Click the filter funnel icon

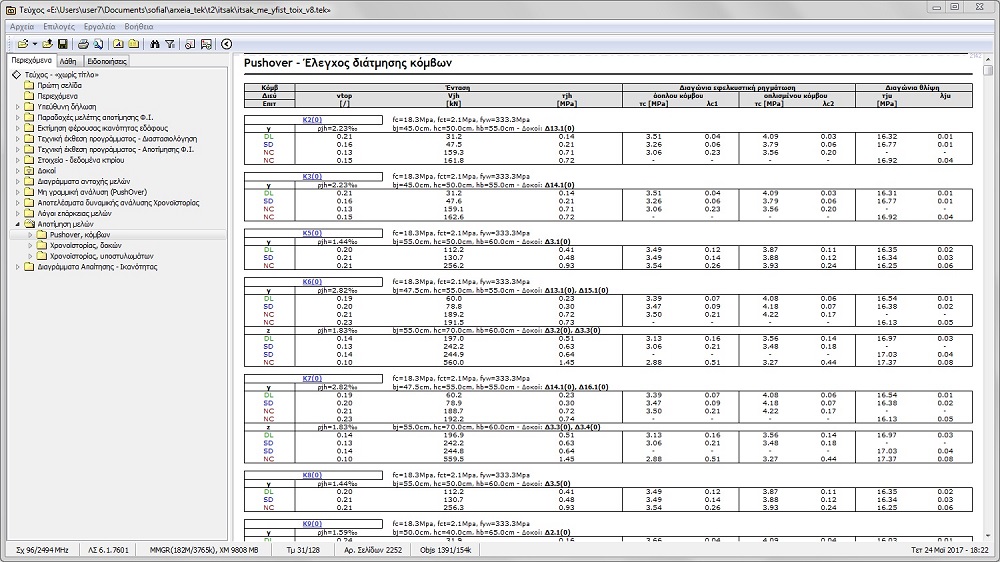point(170,44)
